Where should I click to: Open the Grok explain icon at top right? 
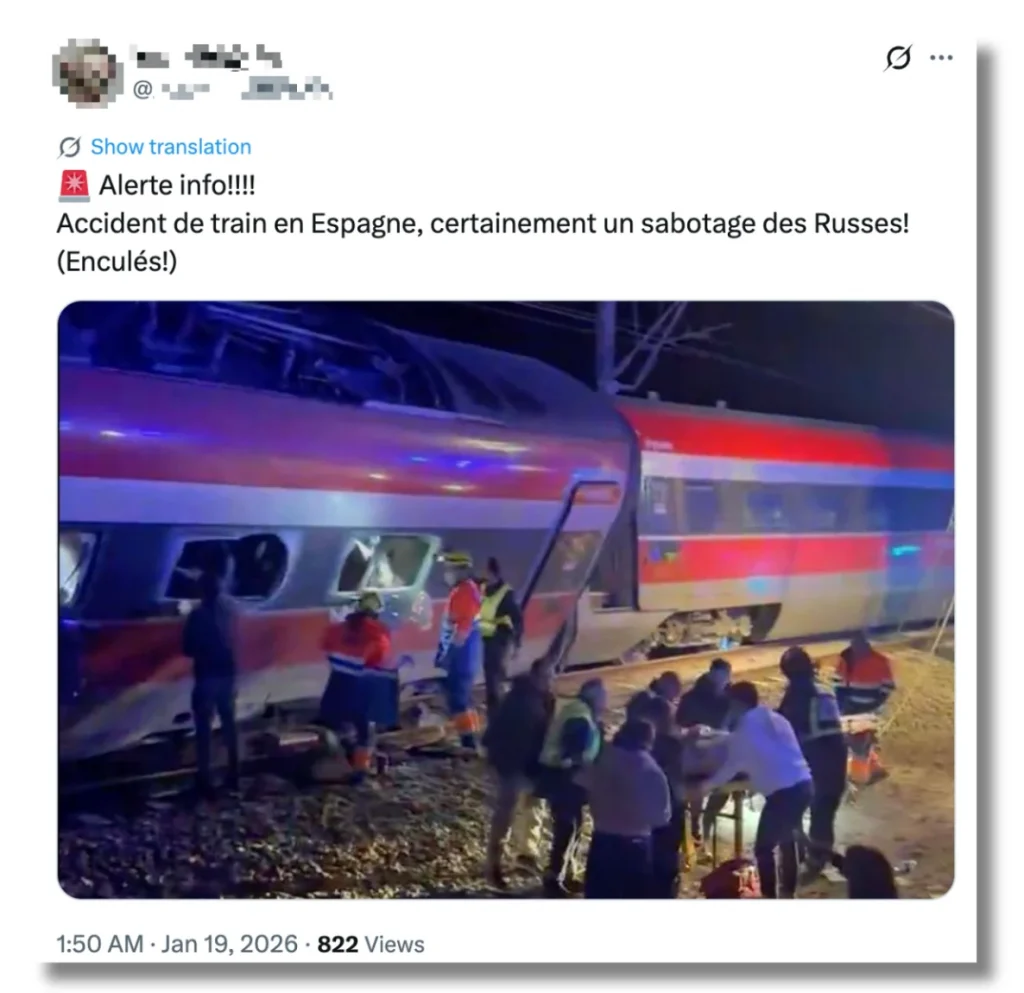[x=898, y=58]
